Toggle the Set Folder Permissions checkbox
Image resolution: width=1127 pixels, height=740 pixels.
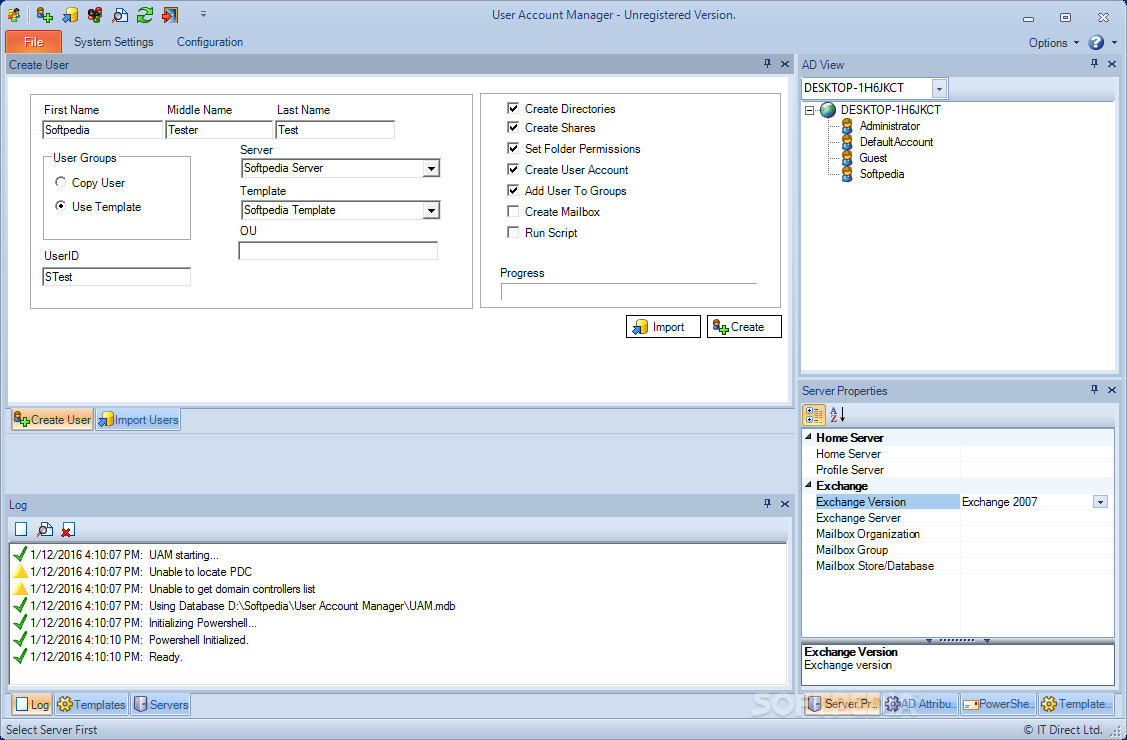[513, 148]
